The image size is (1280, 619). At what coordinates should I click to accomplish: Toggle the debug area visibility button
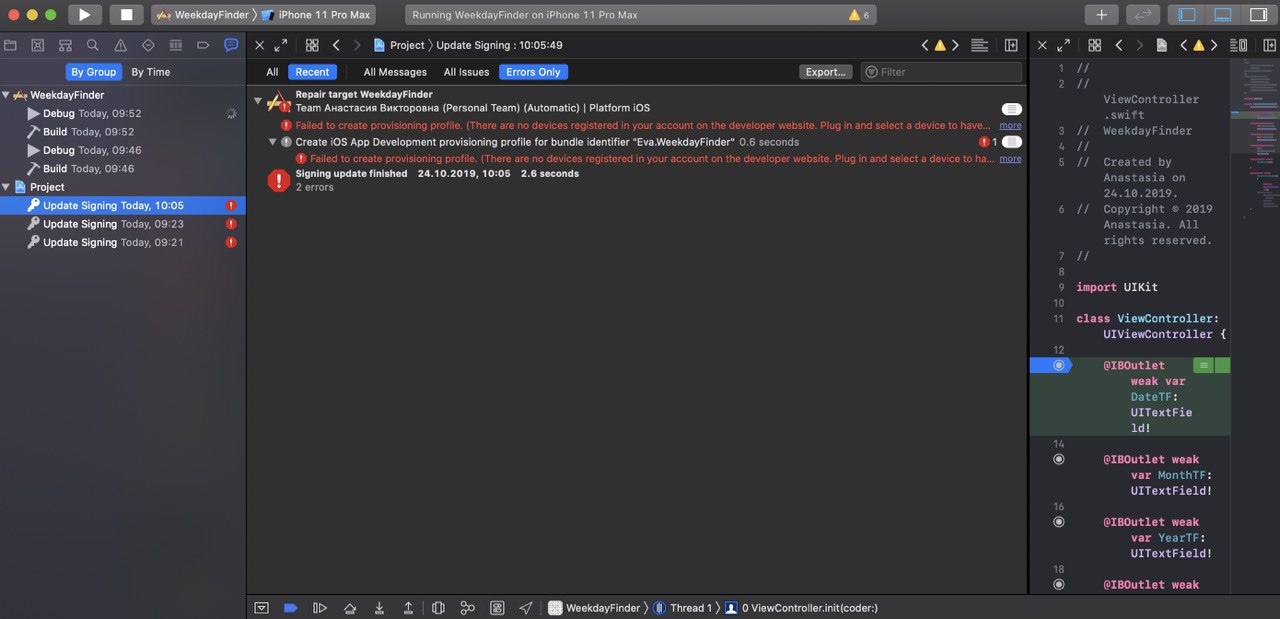point(1222,15)
